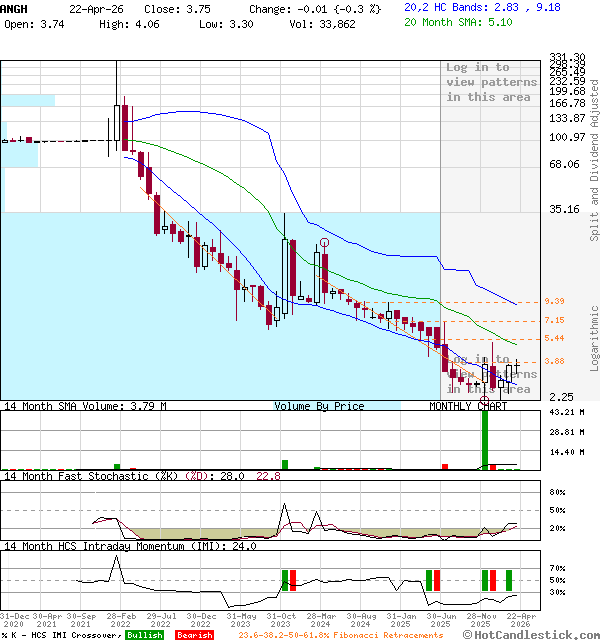Click the tallest green volume bar

coord(485,438)
